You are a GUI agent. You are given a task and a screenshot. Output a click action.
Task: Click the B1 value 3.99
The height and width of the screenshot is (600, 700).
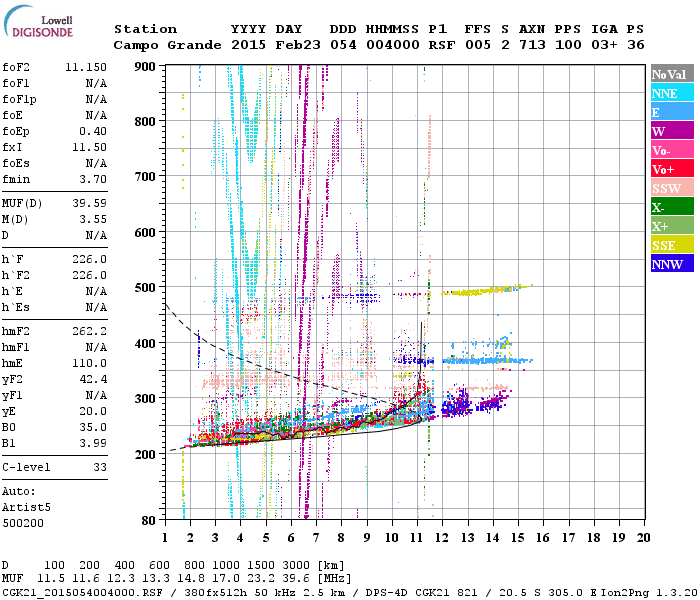93,443
